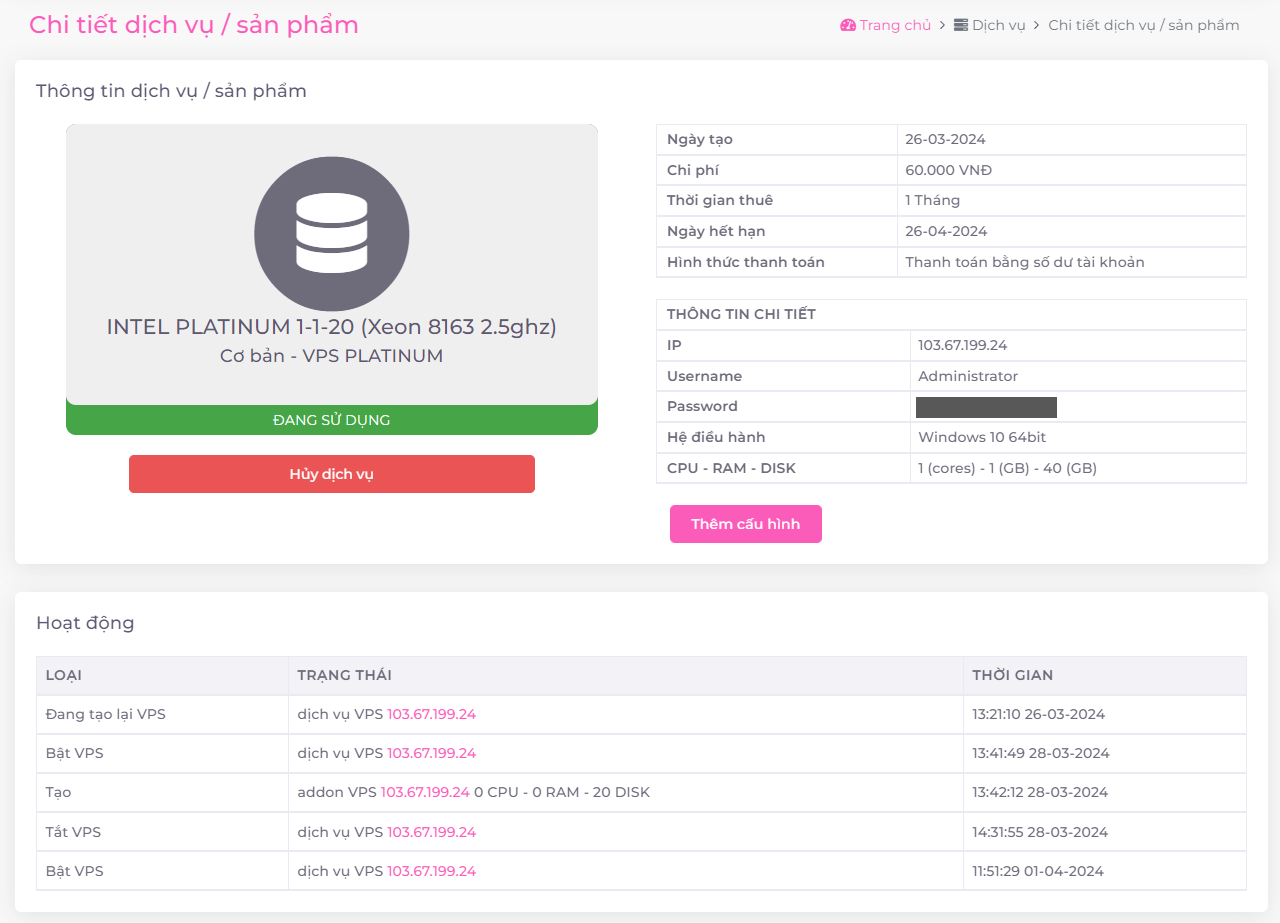The image size is (1280, 923).
Task: Click the dashboard icon beside Trang chủ
Action: [x=848, y=25]
